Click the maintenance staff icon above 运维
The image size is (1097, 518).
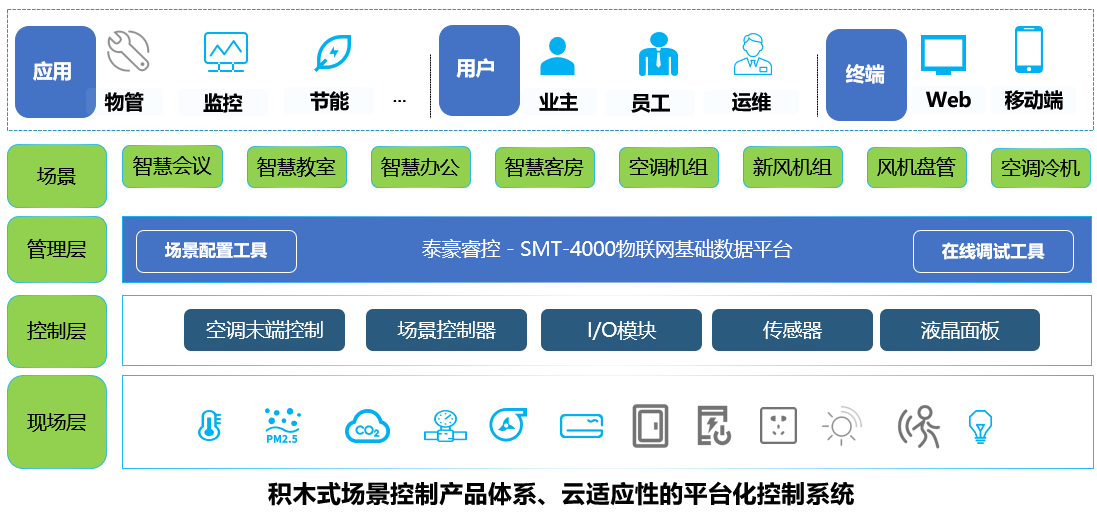pos(753,54)
